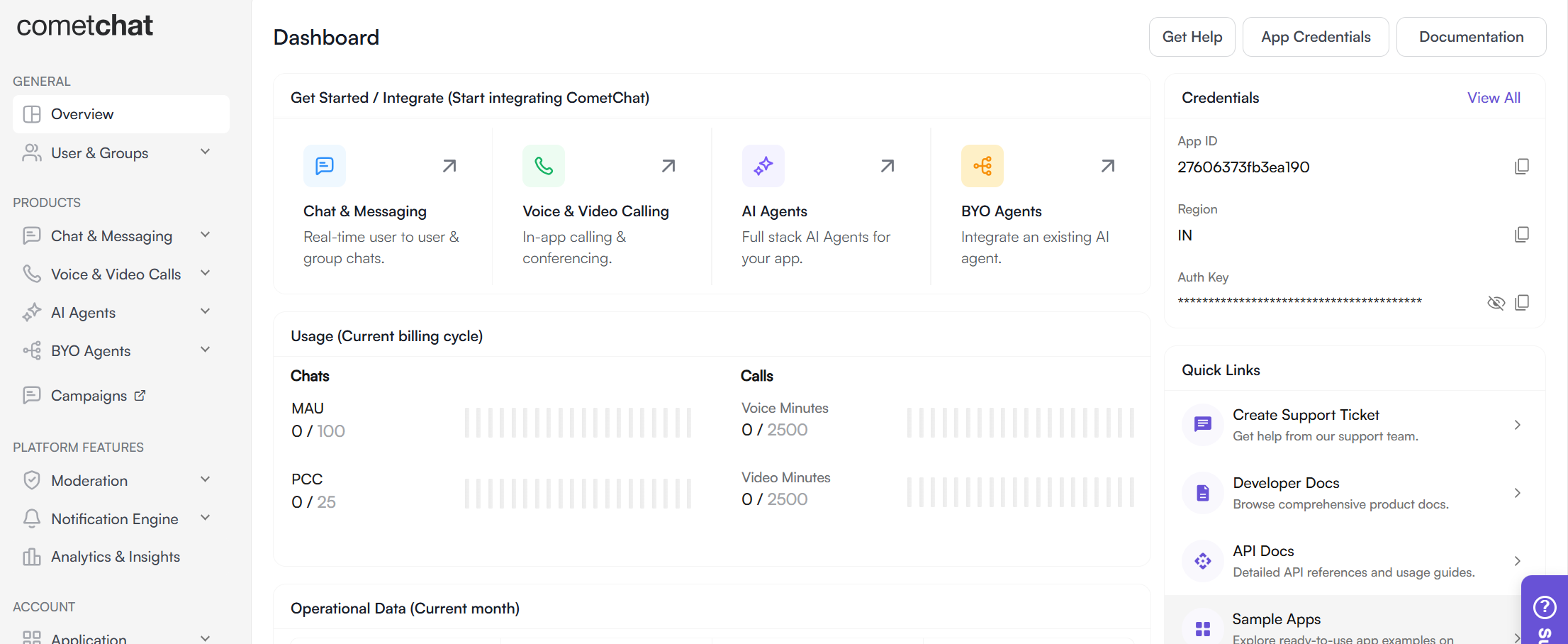
Task: Copy the Region value
Action: pyautogui.click(x=1522, y=235)
